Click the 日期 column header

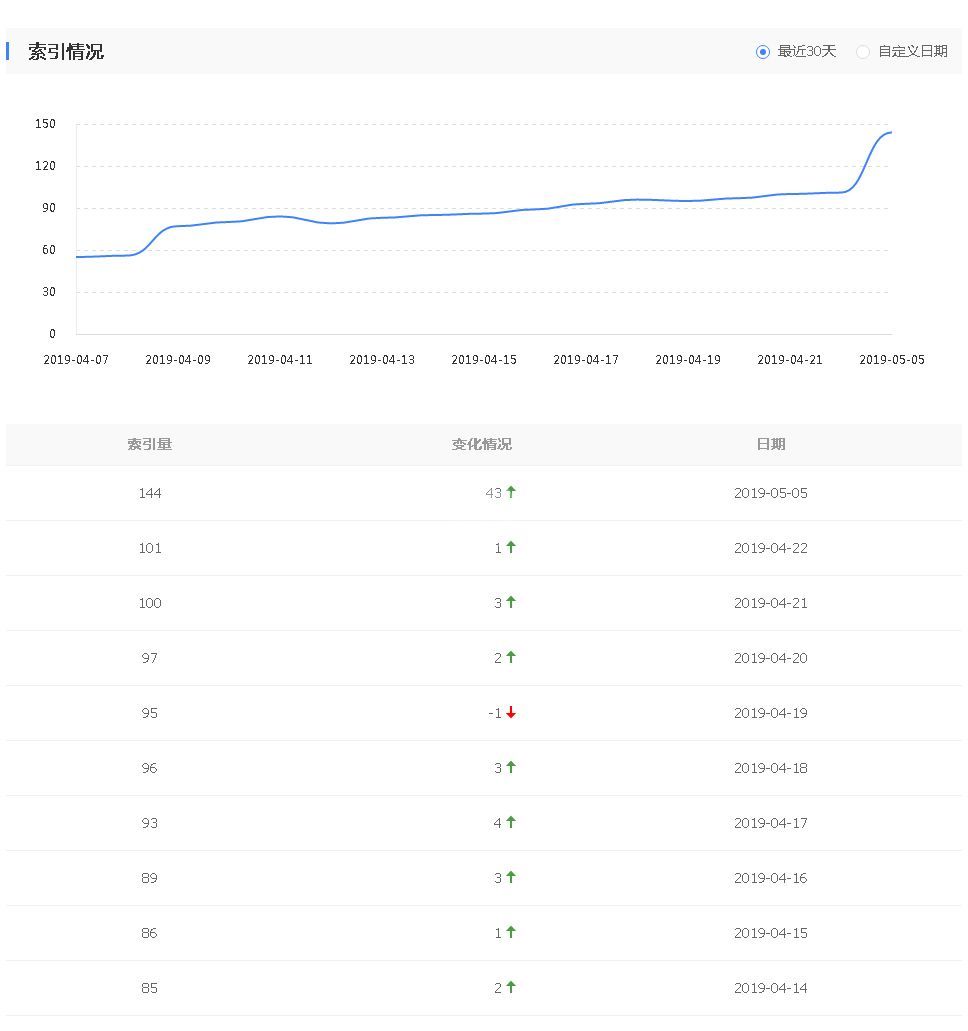click(x=771, y=444)
